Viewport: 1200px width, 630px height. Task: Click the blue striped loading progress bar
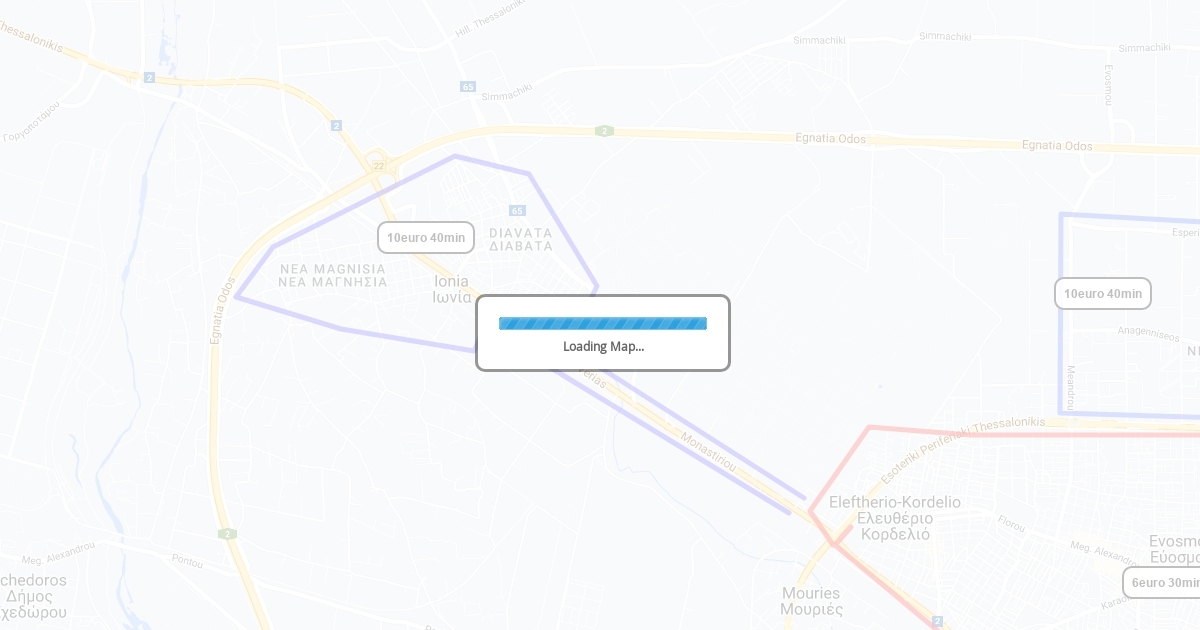coord(603,323)
